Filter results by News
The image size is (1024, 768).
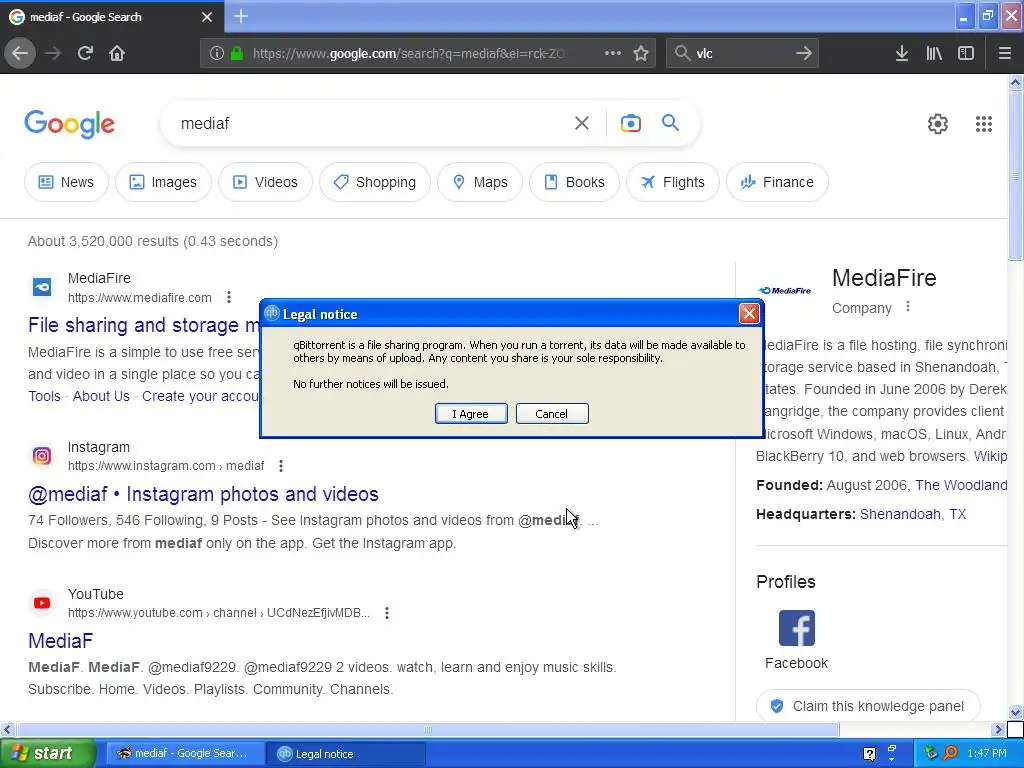pyautogui.click(x=66, y=182)
